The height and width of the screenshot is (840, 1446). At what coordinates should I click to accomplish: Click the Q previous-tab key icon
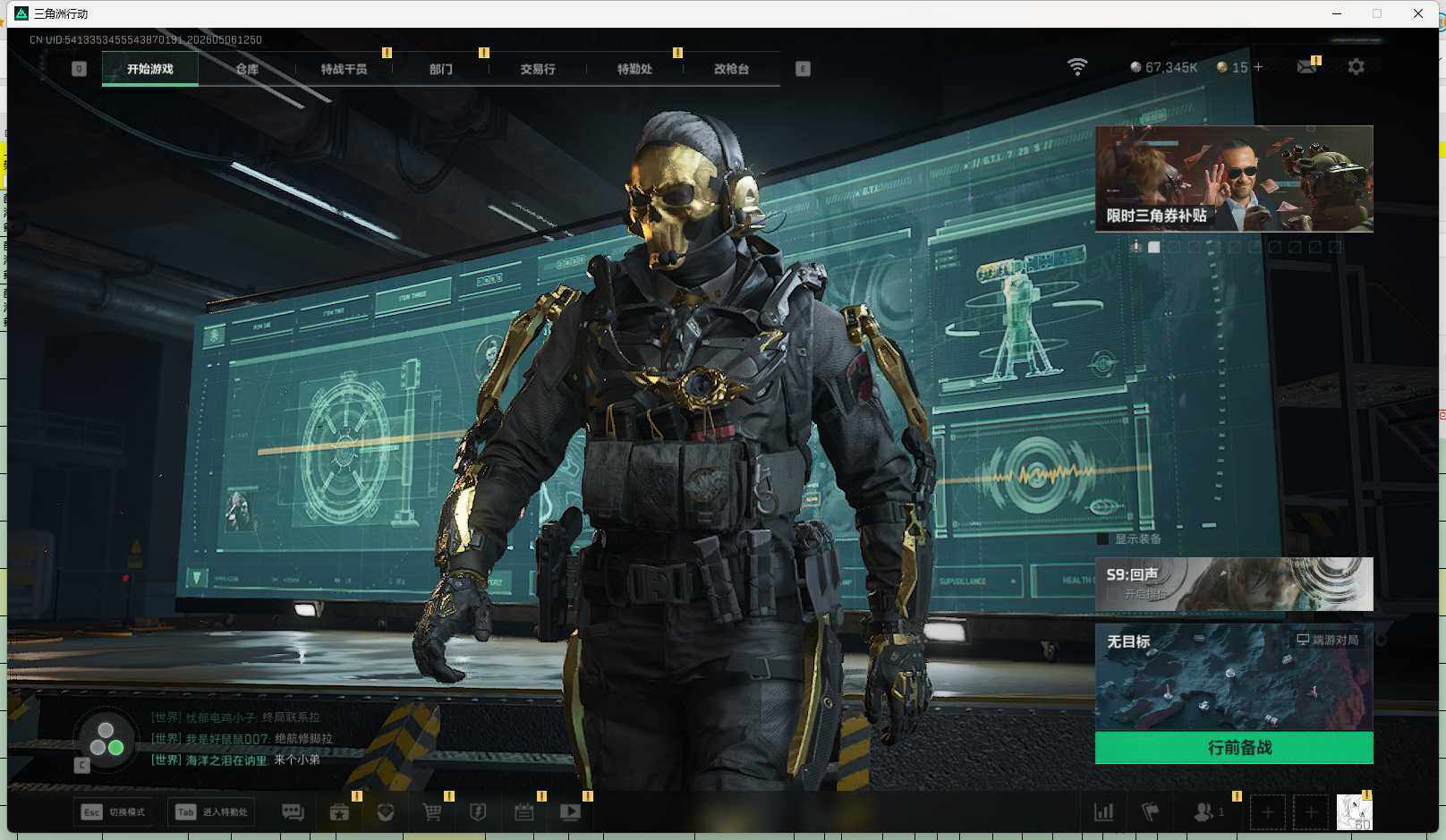click(79, 69)
